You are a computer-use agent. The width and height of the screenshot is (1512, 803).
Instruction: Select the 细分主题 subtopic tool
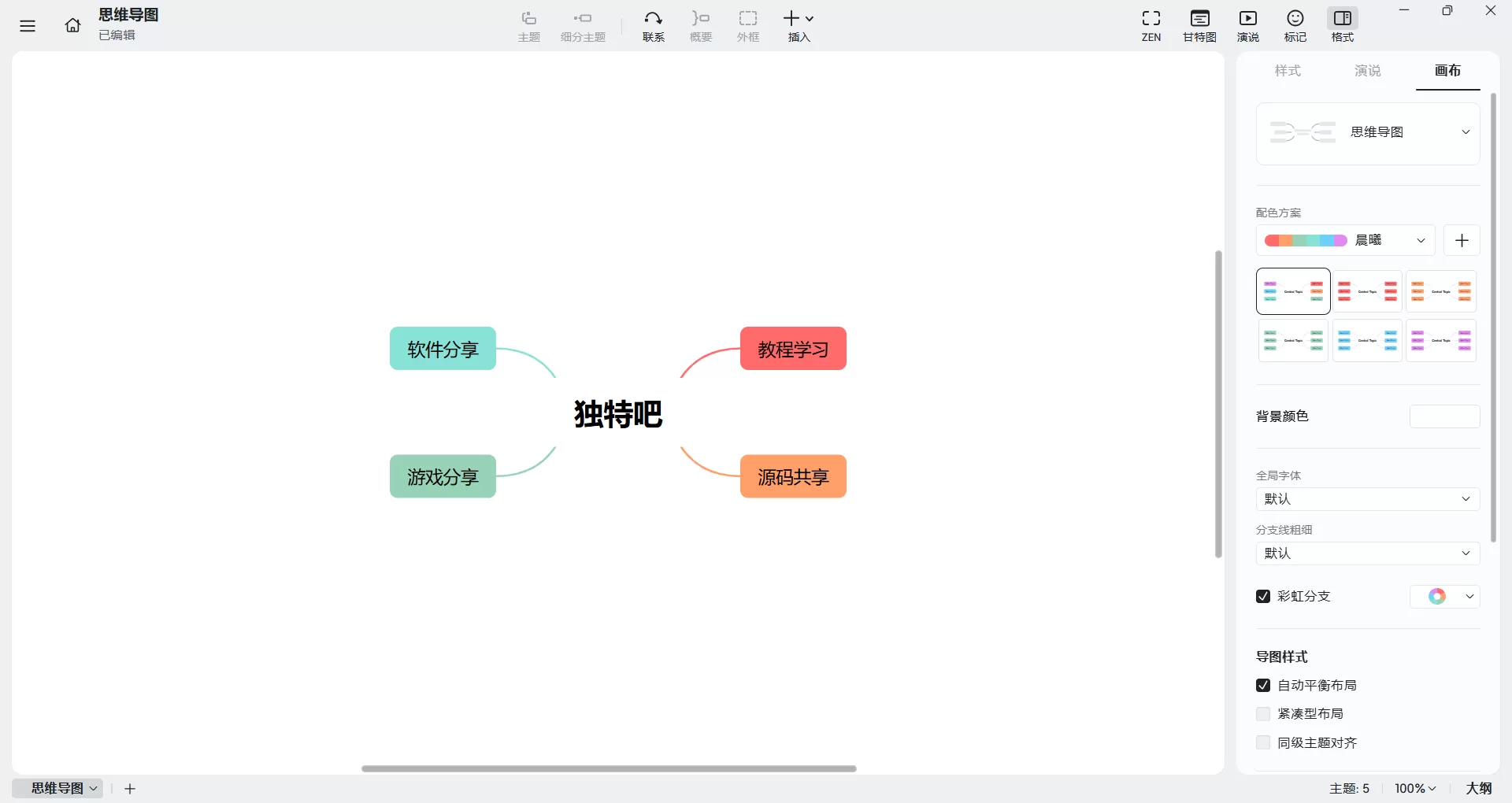pyautogui.click(x=583, y=26)
